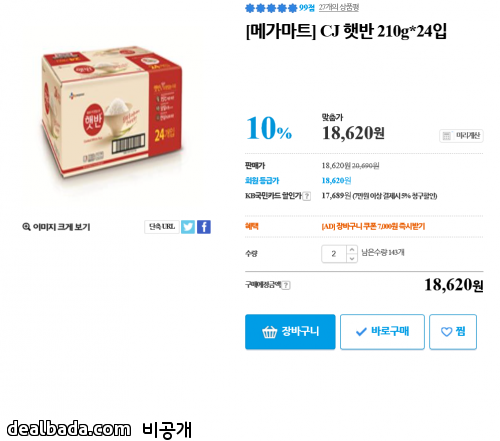Image resolution: width=500 pixels, height=441 pixels.
Task: Click the 햇반 box product image
Action: pyautogui.click(x=112, y=112)
